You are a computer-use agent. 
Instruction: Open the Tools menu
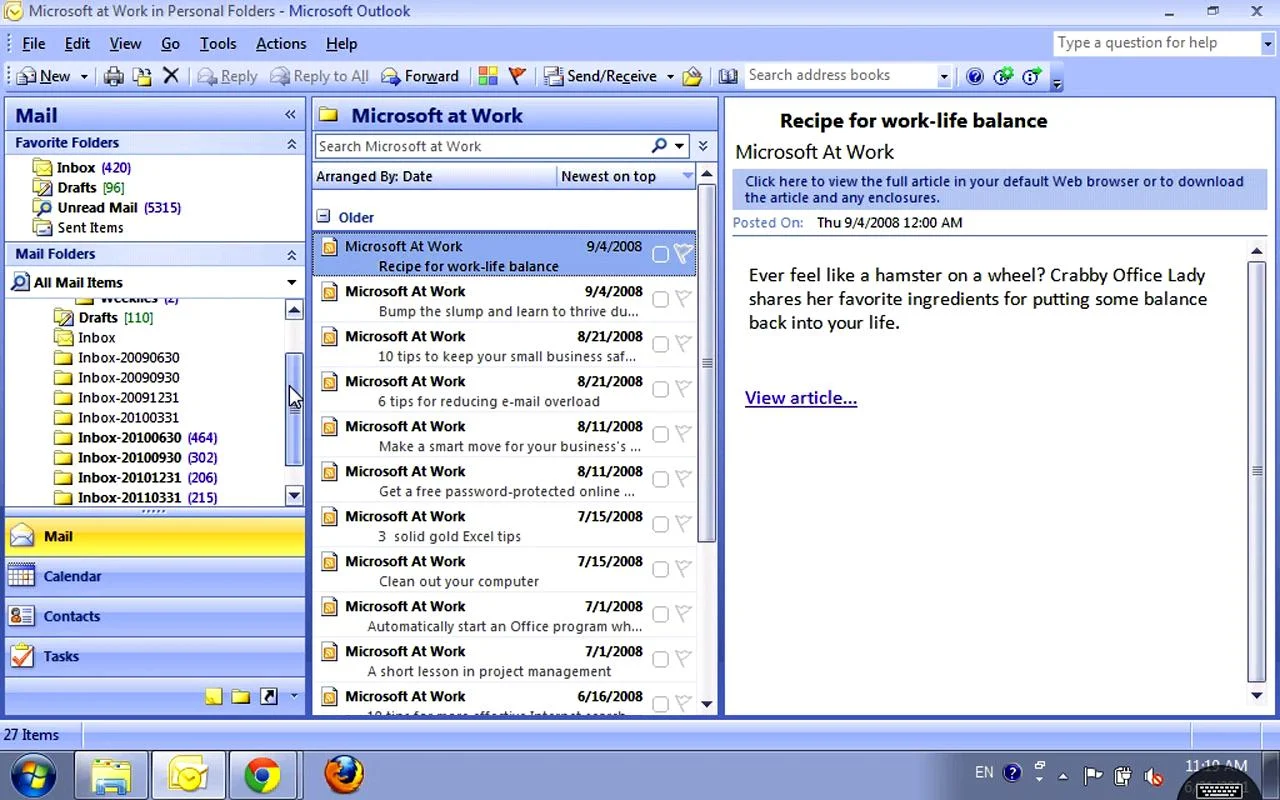[x=218, y=44]
